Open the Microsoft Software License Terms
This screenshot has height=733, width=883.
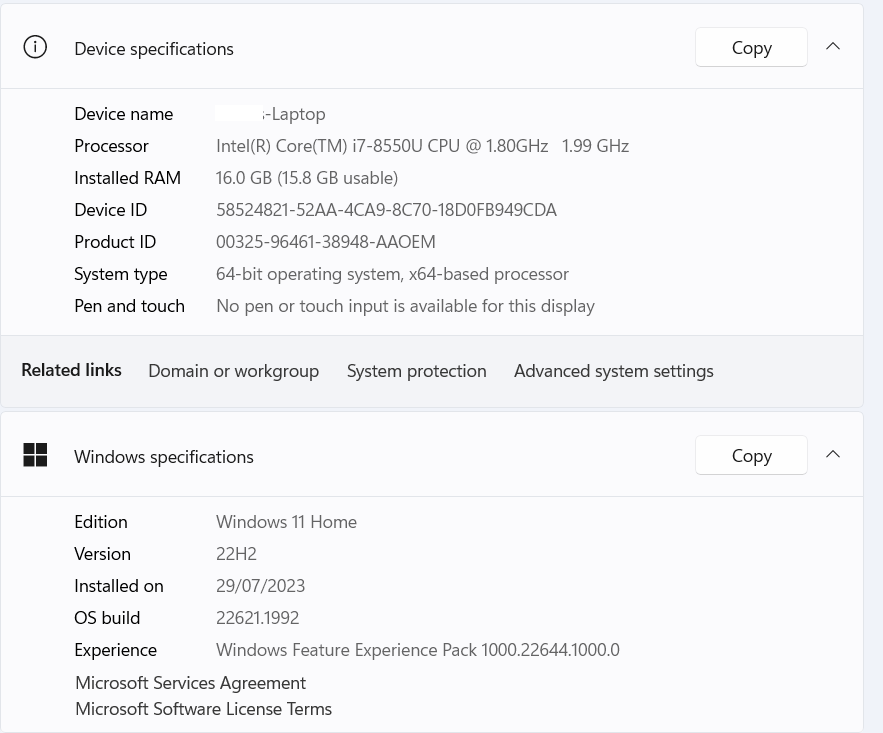pyautogui.click(x=203, y=708)
